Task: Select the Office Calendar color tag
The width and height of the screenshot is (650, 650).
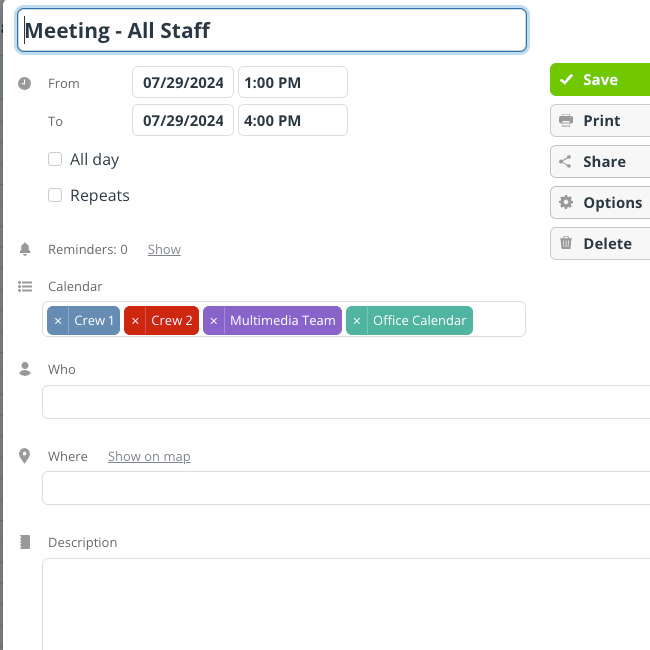Action: (x=420, y=320)
